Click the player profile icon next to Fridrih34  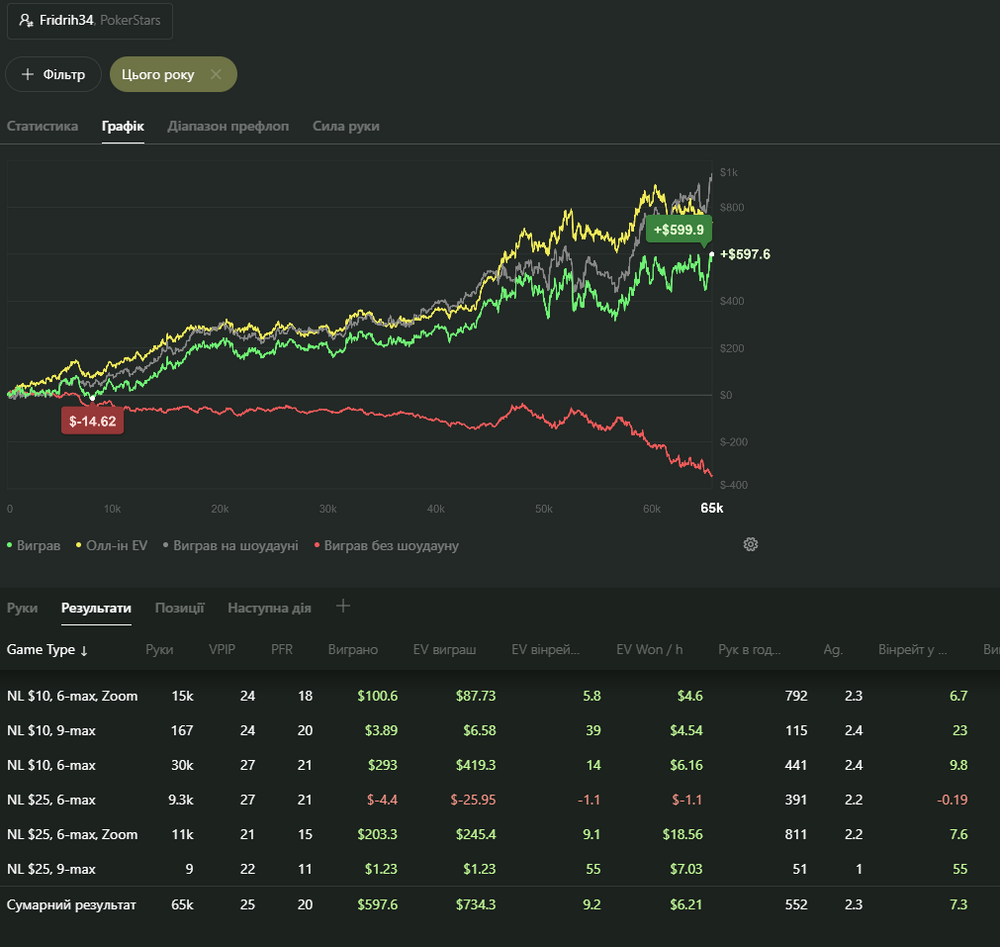pos(25,20)
